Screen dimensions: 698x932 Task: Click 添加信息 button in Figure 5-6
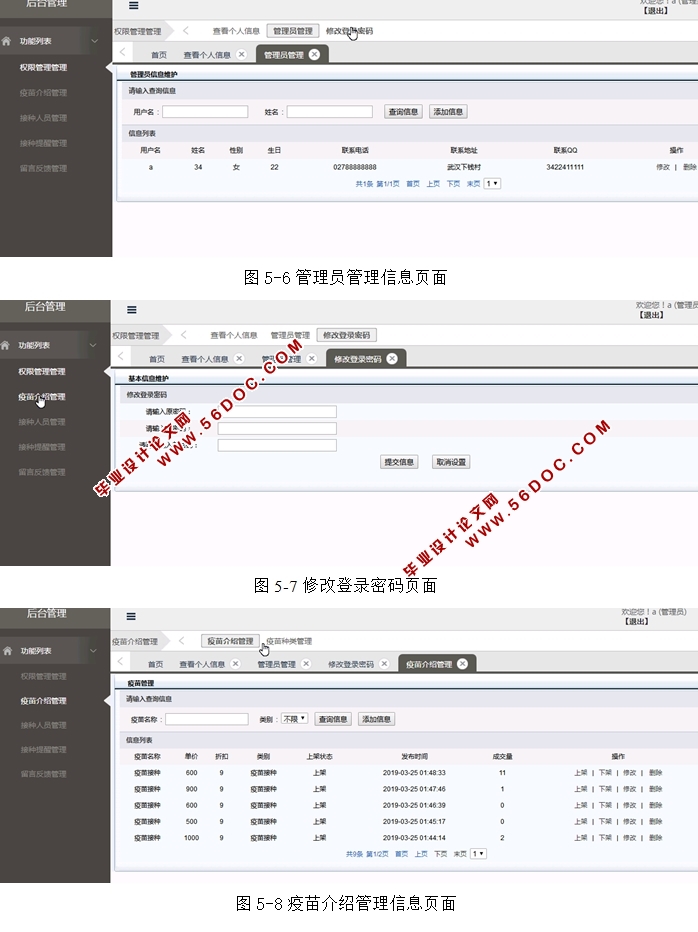(x=448, y=112)
